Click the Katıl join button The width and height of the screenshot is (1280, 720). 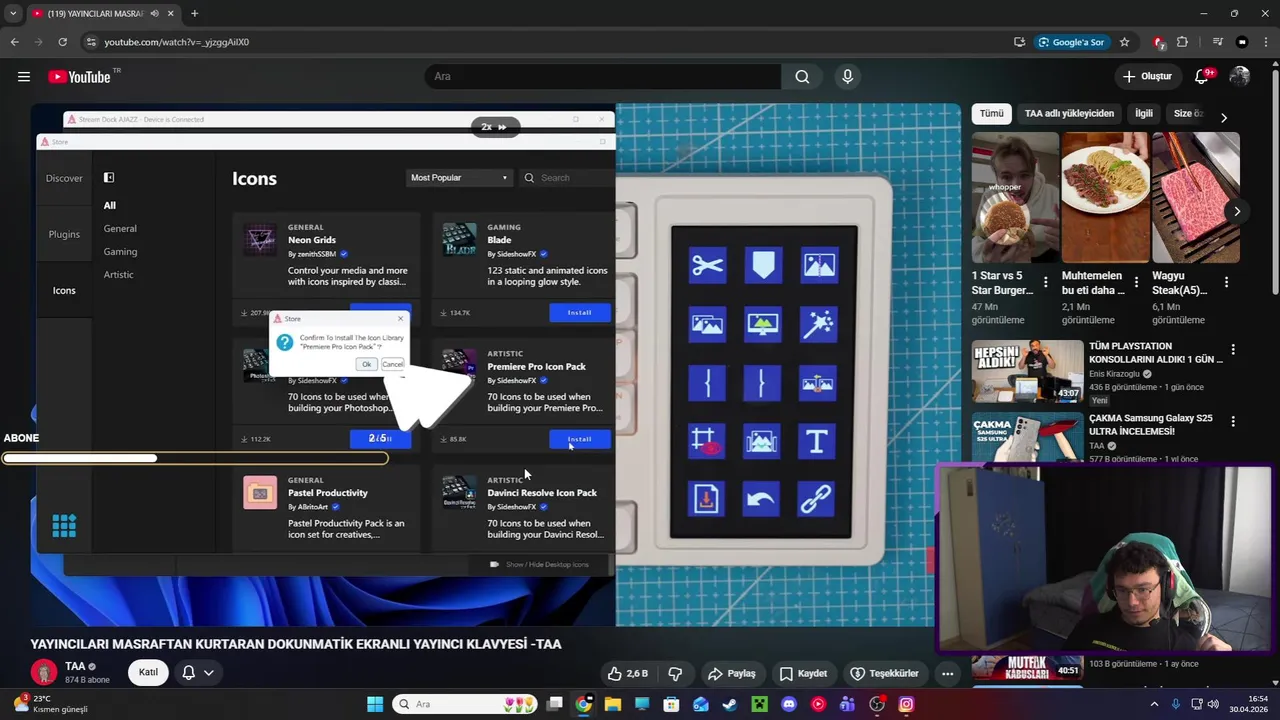click(x=148, y=672)
